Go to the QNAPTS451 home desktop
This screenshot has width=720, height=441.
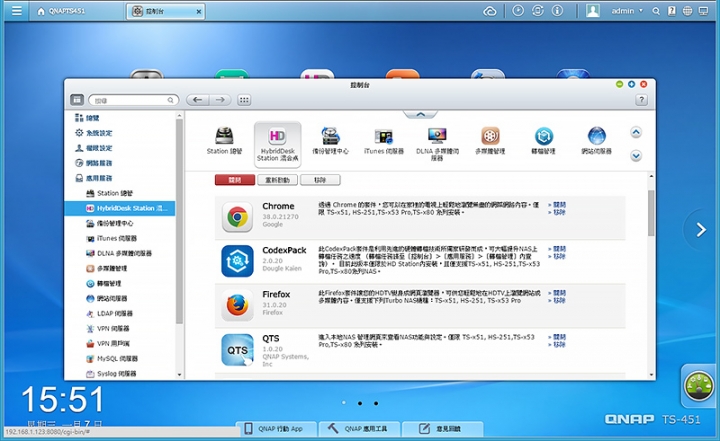coord(61,11)
